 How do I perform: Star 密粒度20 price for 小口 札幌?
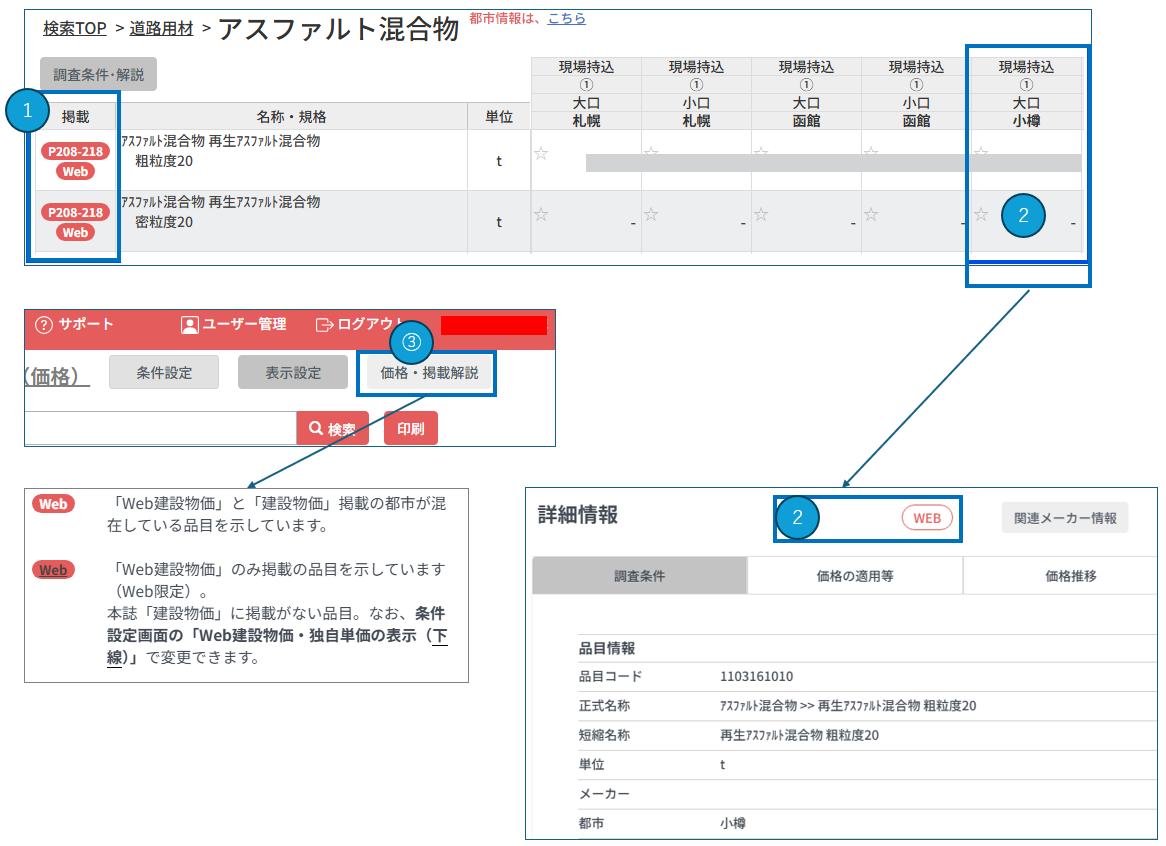click(651, 214)
